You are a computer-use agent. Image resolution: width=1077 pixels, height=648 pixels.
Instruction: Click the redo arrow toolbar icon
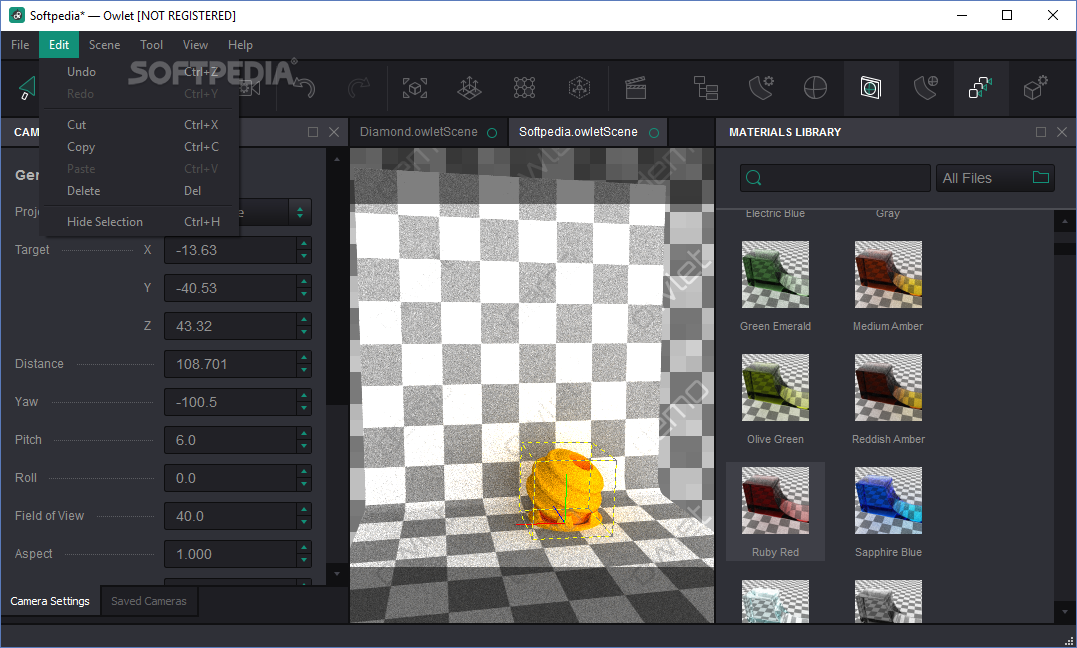(359, 88)
